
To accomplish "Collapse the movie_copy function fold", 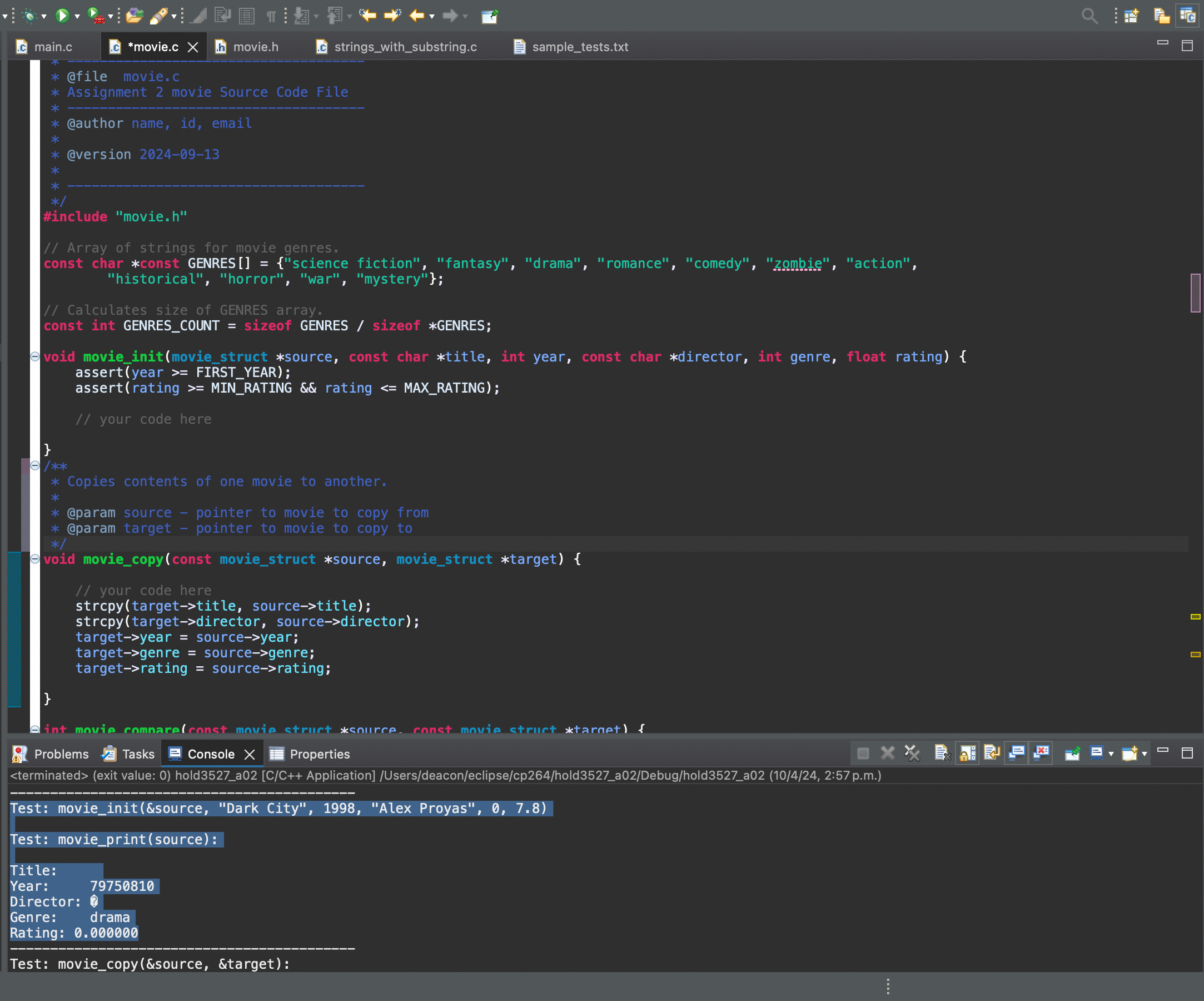I will [35, 559].
